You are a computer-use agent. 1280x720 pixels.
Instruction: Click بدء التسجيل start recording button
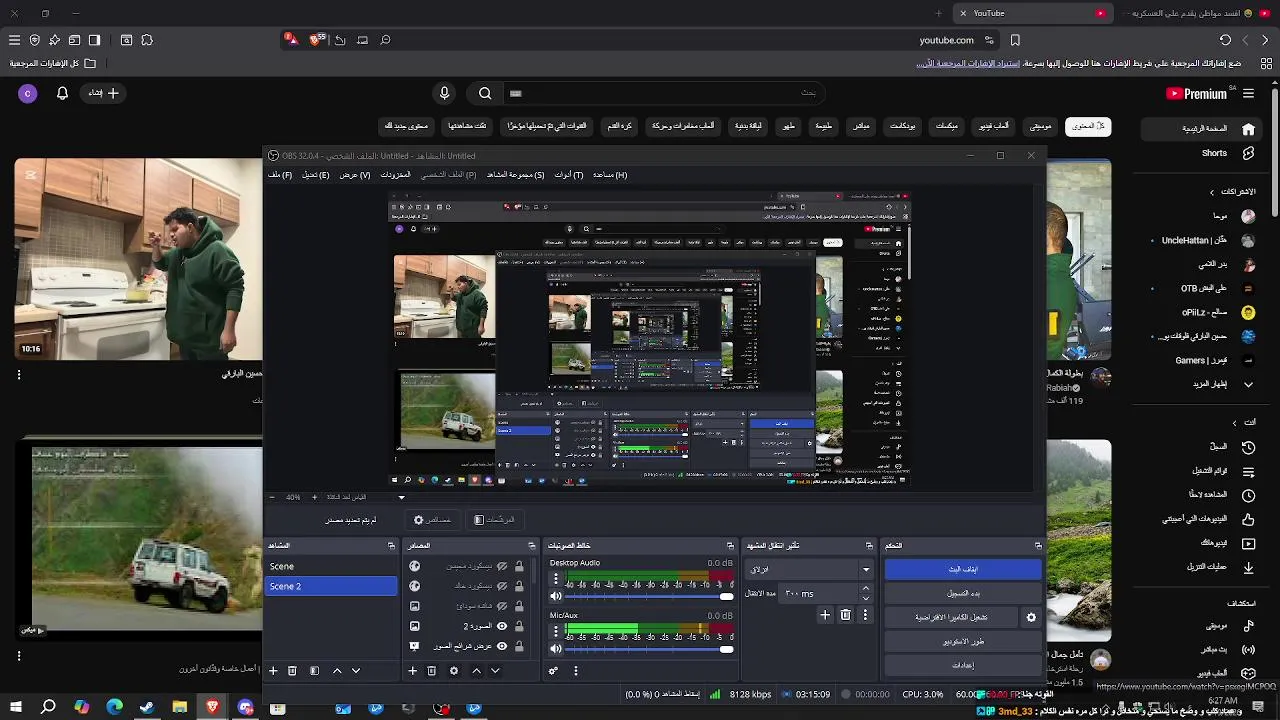point(963,593)
